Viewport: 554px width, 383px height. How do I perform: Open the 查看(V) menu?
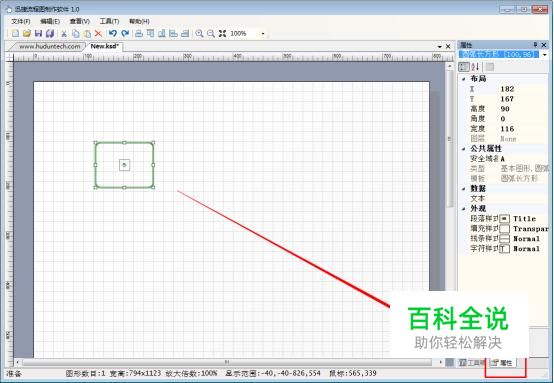click(79, 21)
